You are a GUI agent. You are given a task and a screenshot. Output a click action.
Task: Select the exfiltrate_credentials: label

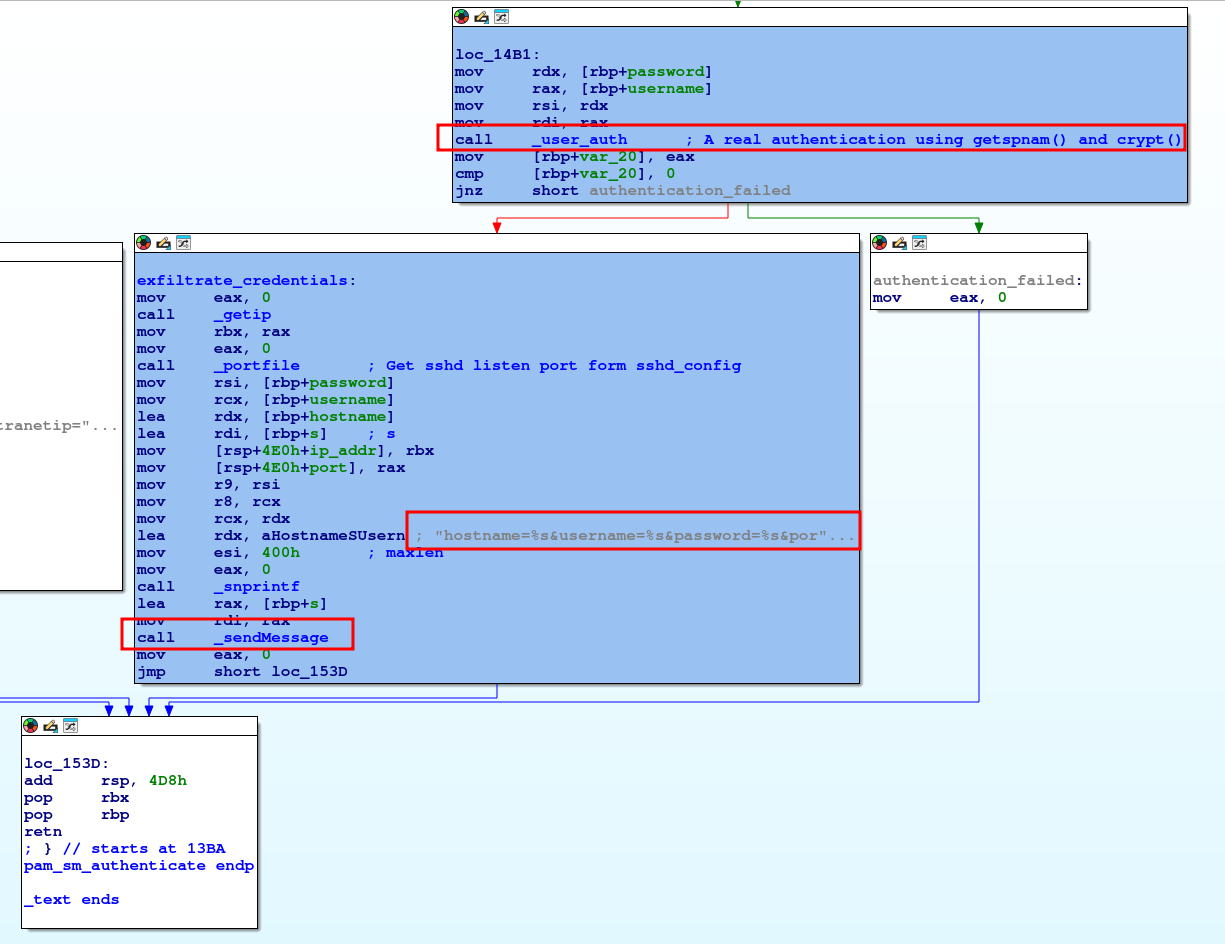tap(246, 281)
